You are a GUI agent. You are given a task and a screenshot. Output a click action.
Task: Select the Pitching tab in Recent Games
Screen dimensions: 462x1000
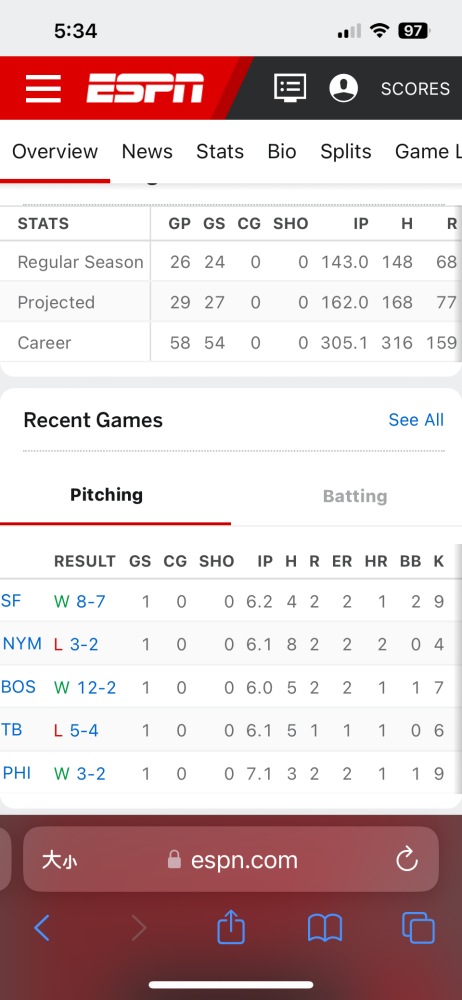click(x=107, y=495)
